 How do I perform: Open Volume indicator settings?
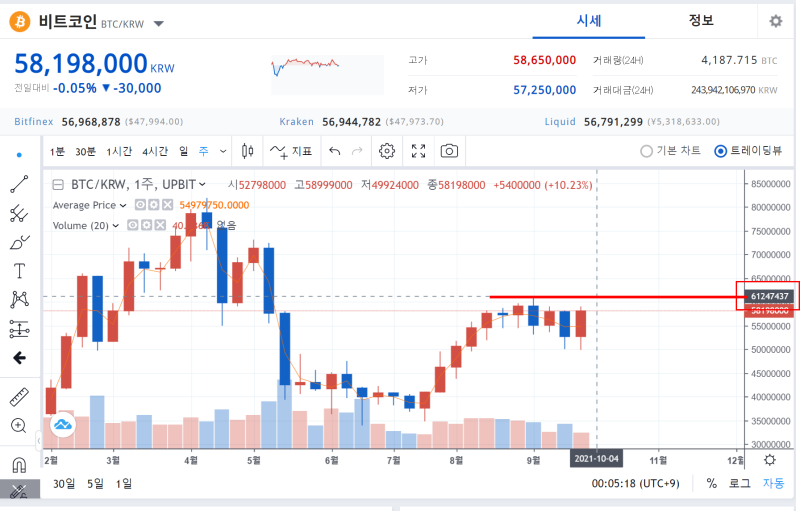click(146, 225)
